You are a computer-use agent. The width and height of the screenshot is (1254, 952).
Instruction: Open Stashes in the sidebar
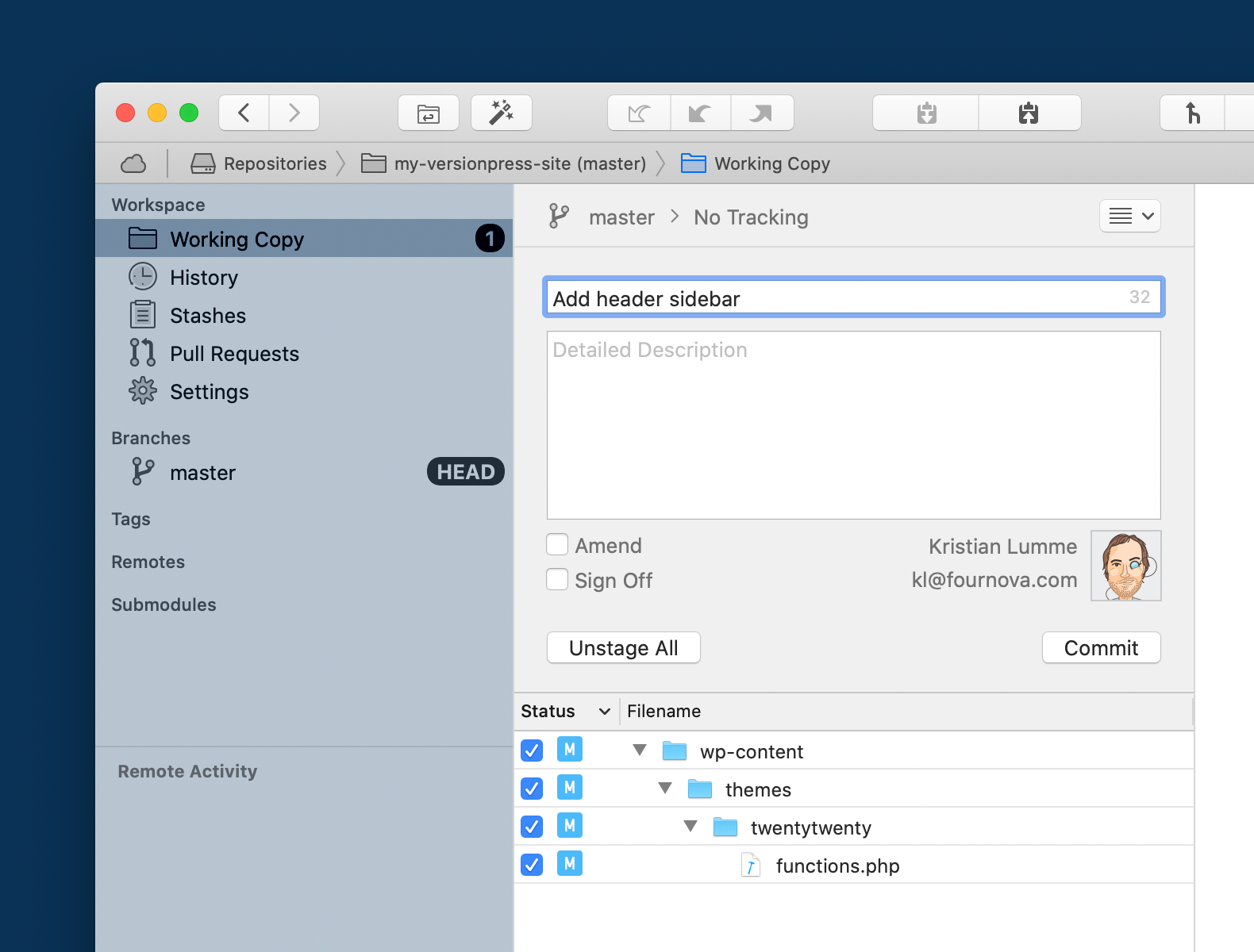(207, 316)
